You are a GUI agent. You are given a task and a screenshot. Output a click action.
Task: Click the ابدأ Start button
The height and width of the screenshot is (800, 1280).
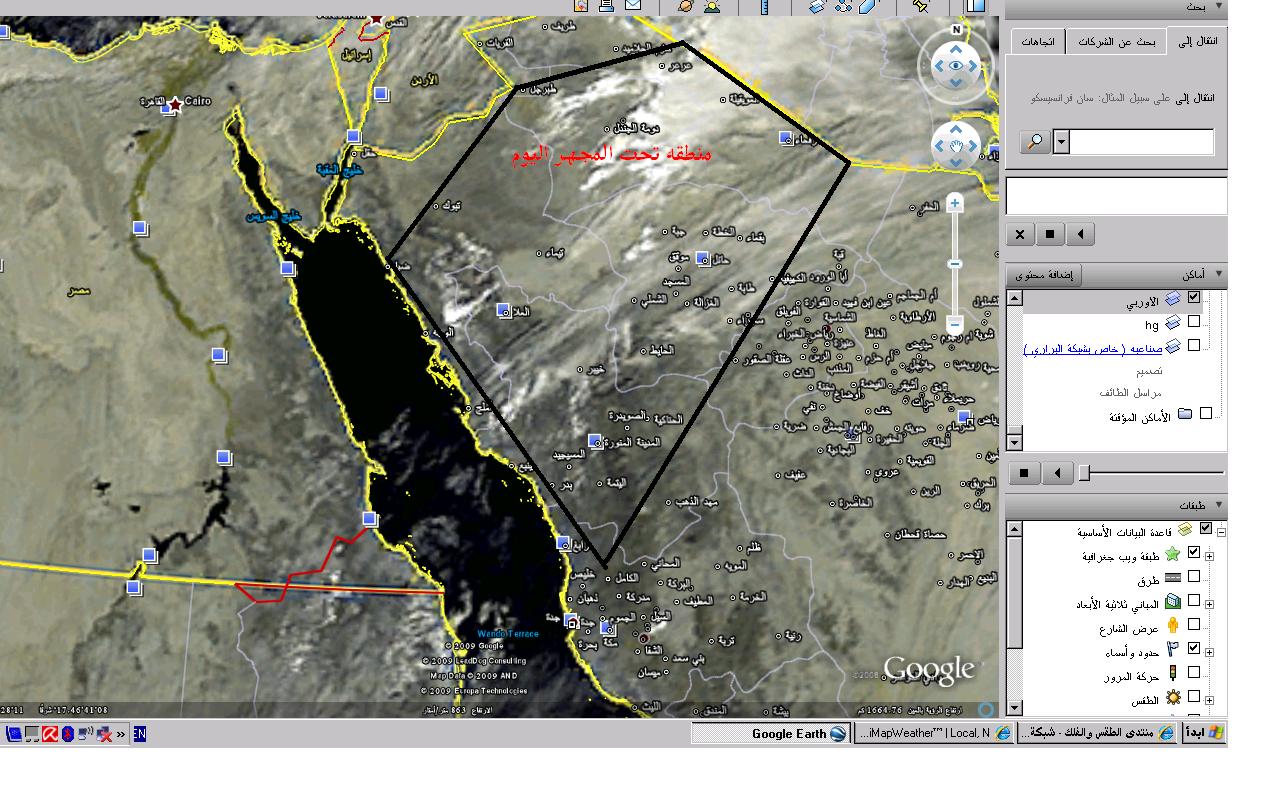1205,733
